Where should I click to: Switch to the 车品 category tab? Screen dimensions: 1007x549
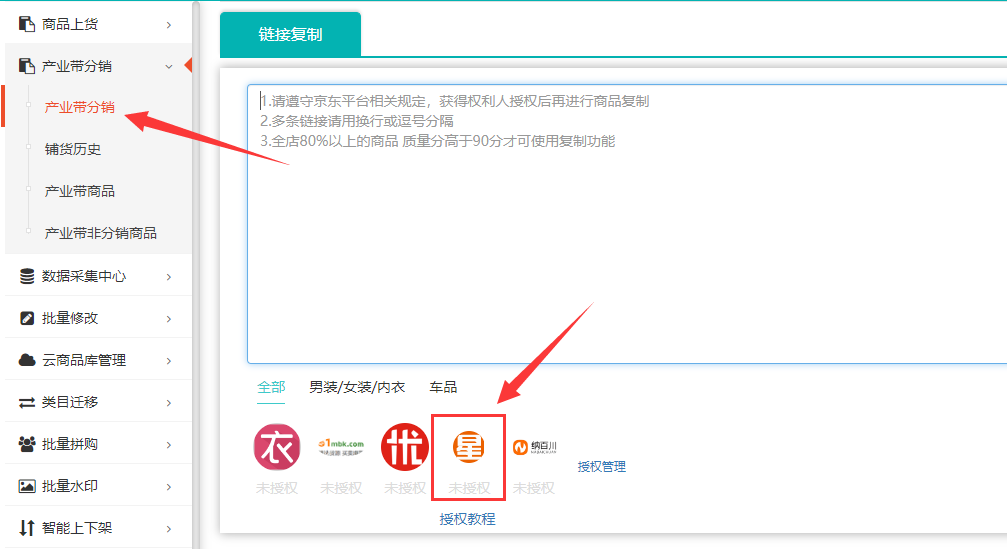(x=443, y=387)
